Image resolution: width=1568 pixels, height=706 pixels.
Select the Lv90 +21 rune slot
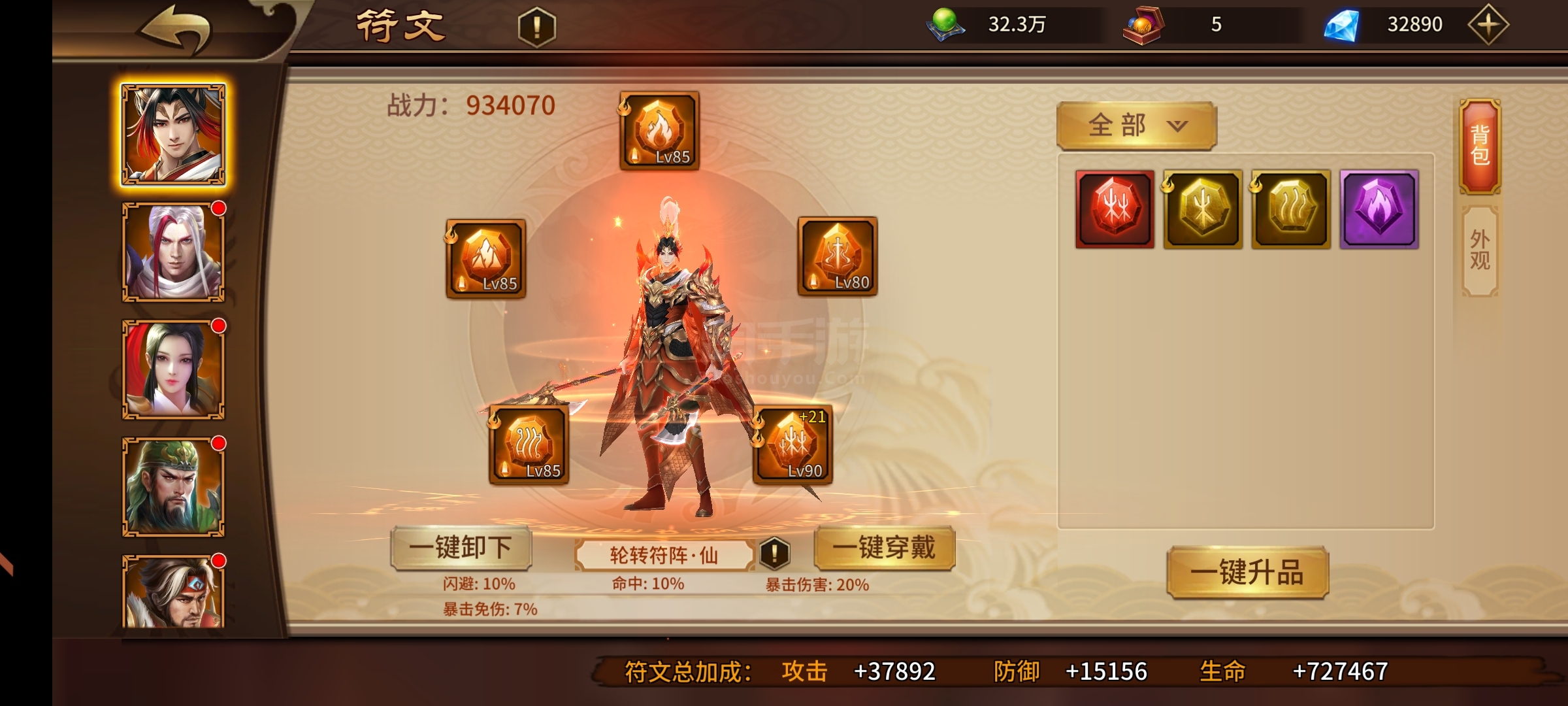792,445
